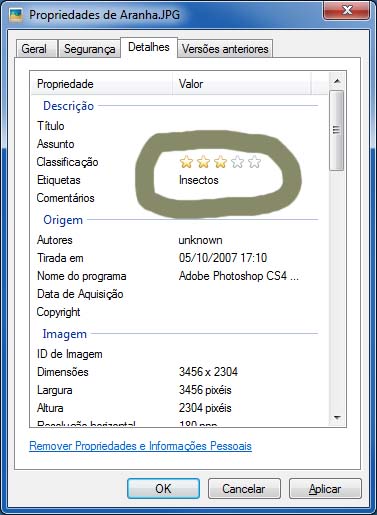
Task: Close the Propriedades de Aranha.JPG dialog
Action: tap(346, 10)
